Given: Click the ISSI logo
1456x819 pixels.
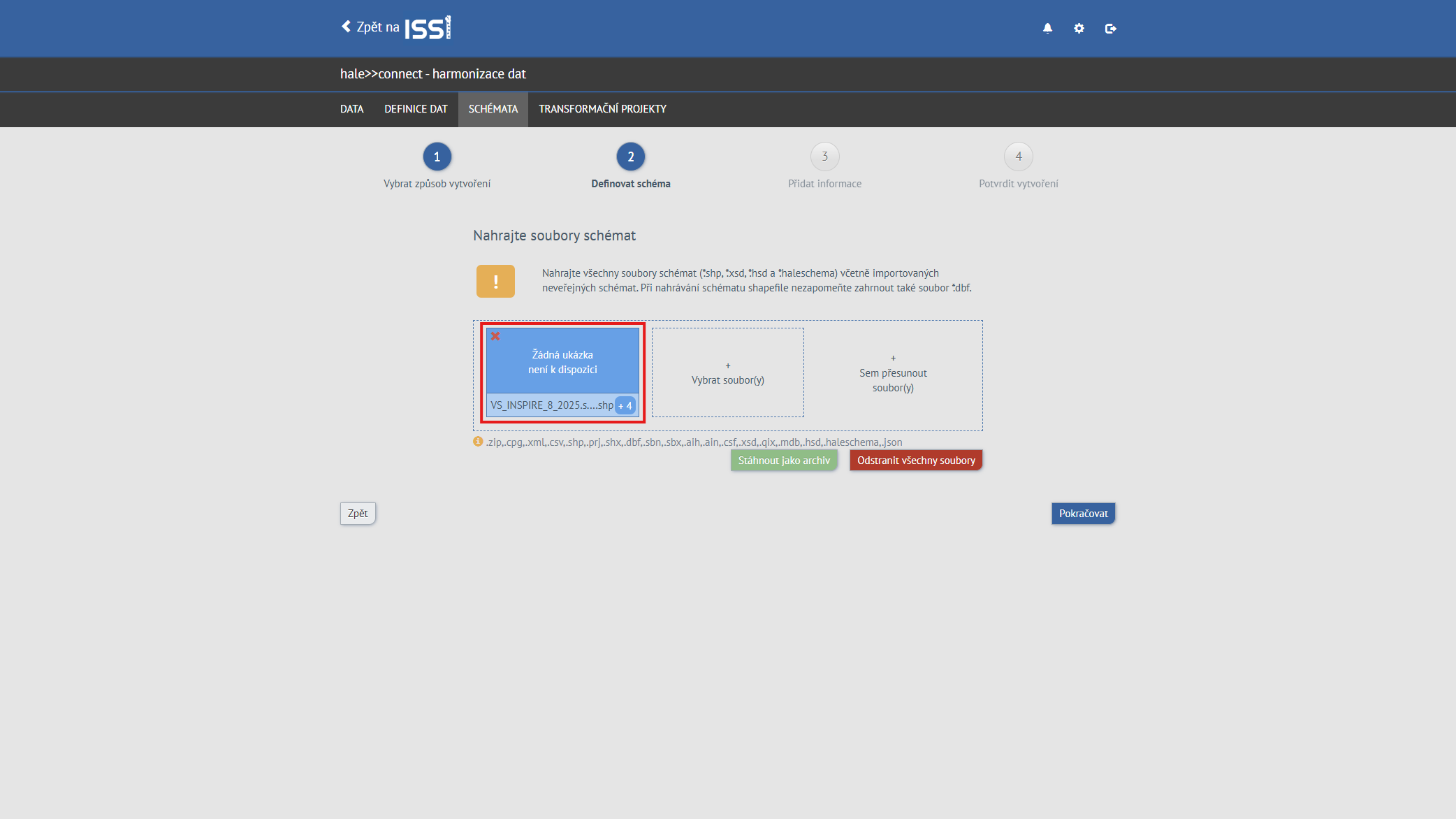Looking at the screenshot, I should point(428,28).
